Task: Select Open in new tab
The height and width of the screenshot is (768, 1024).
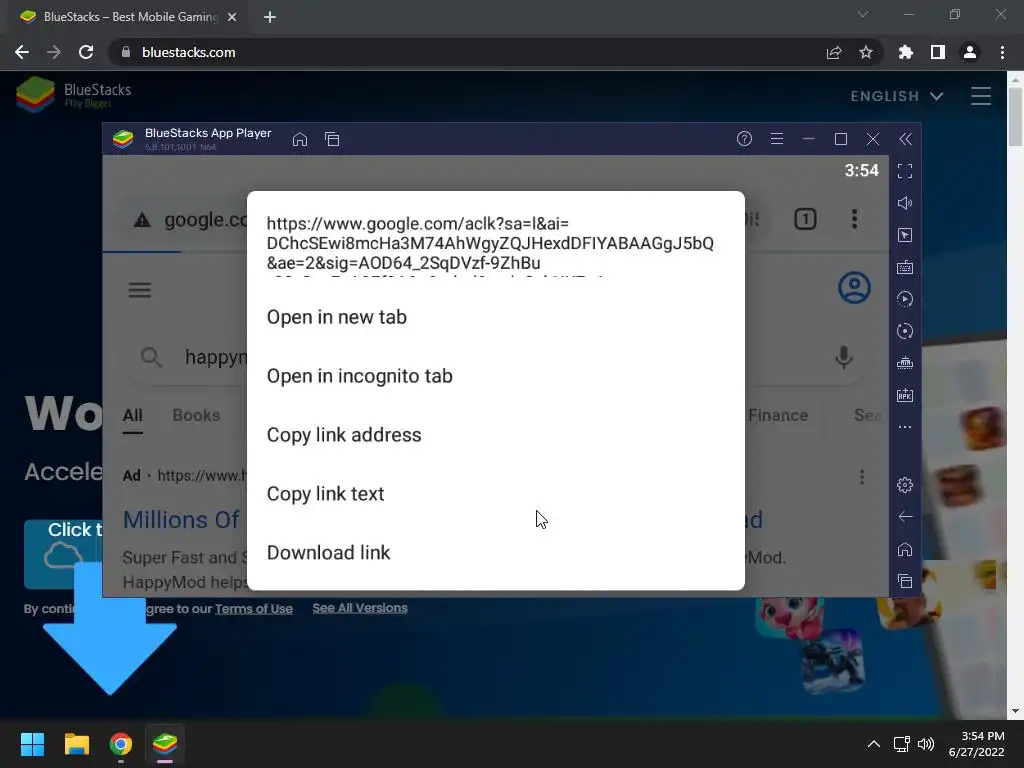Action: click(496, 317)
